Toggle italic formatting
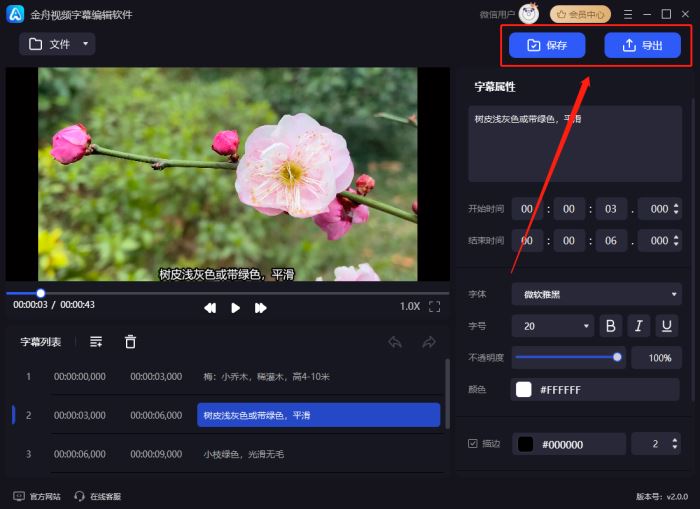 click(639, 326)
